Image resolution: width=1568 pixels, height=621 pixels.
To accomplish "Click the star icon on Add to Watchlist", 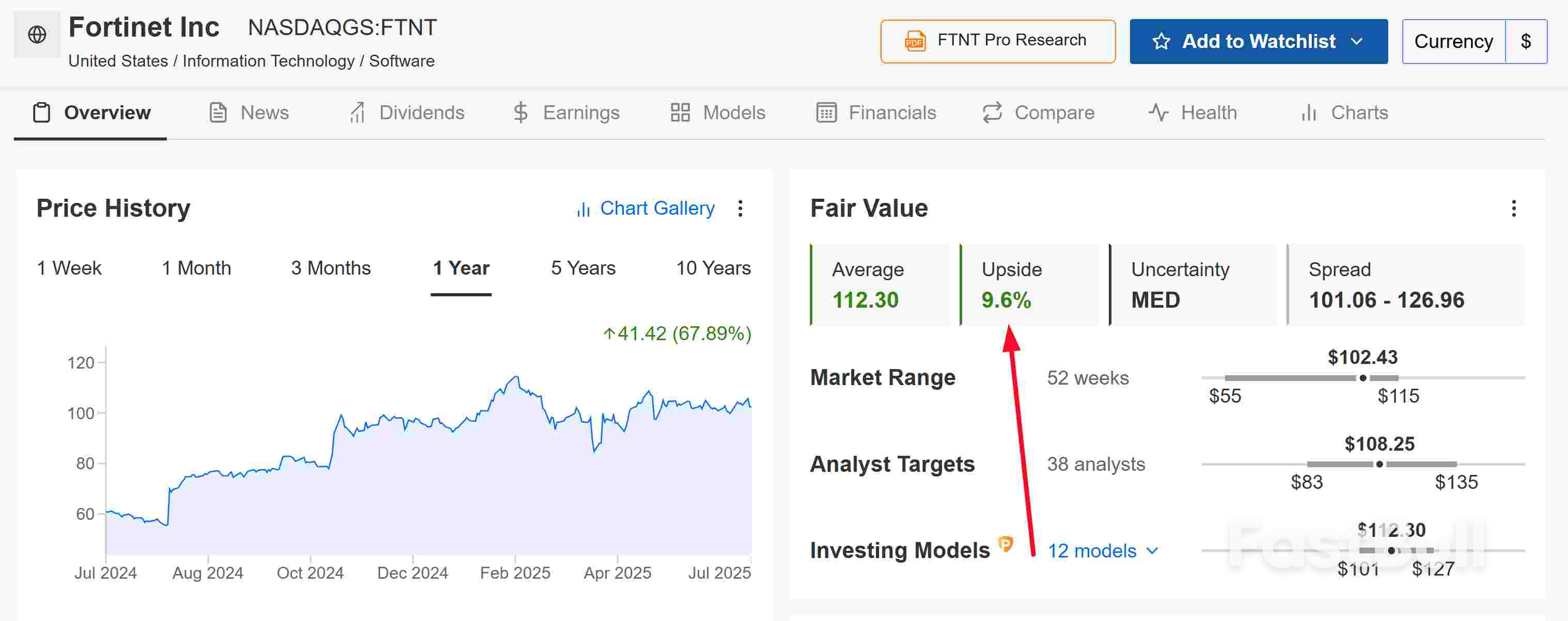I will (x=1162, y=41).
